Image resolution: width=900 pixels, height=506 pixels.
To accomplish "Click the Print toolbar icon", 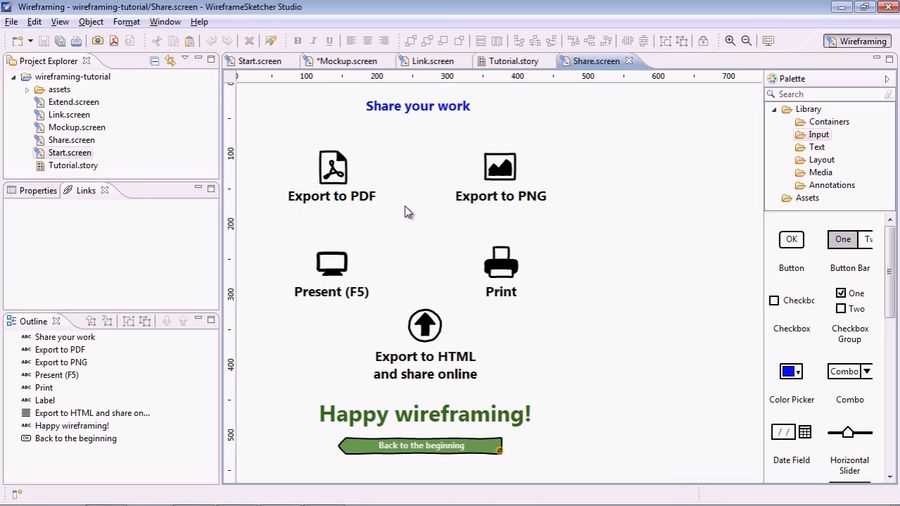I will (x=76, y=41).
